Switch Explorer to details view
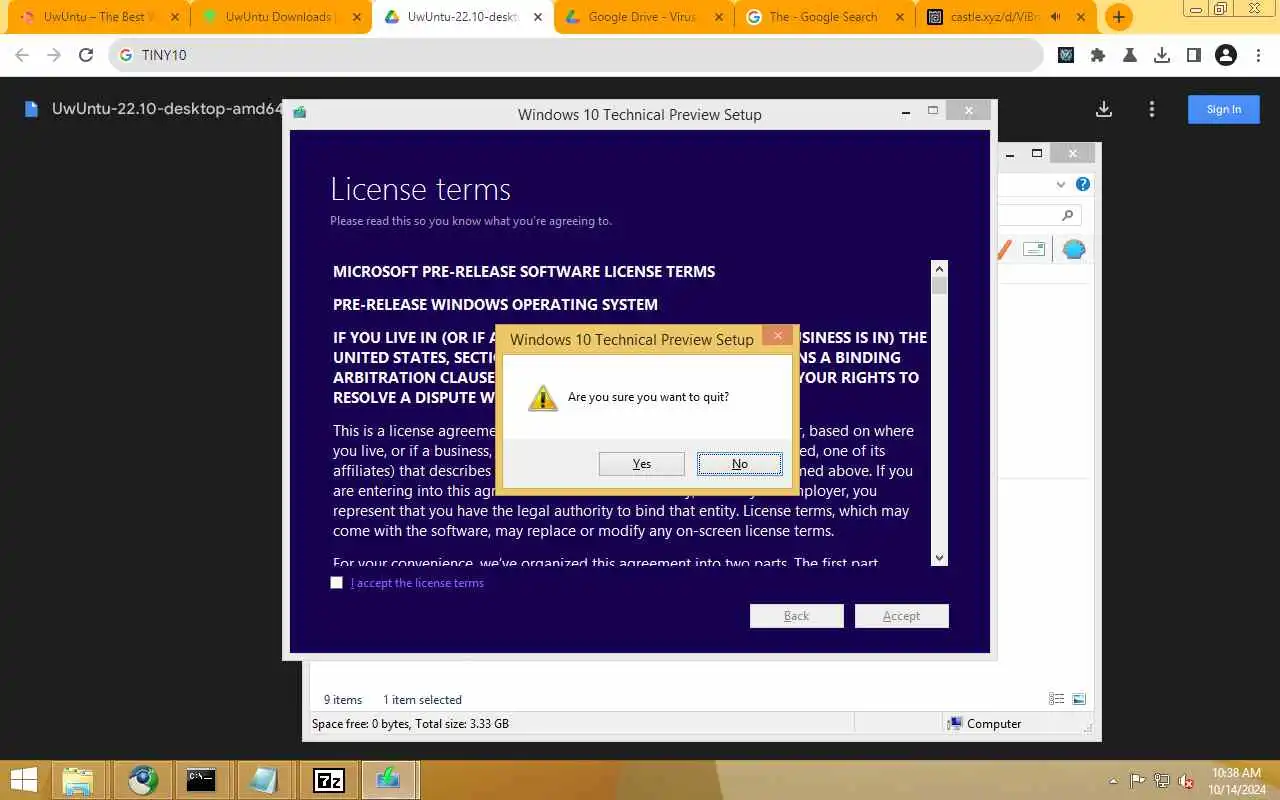The height and width of the screenshot is (800, 1280). coord(1056,699)
